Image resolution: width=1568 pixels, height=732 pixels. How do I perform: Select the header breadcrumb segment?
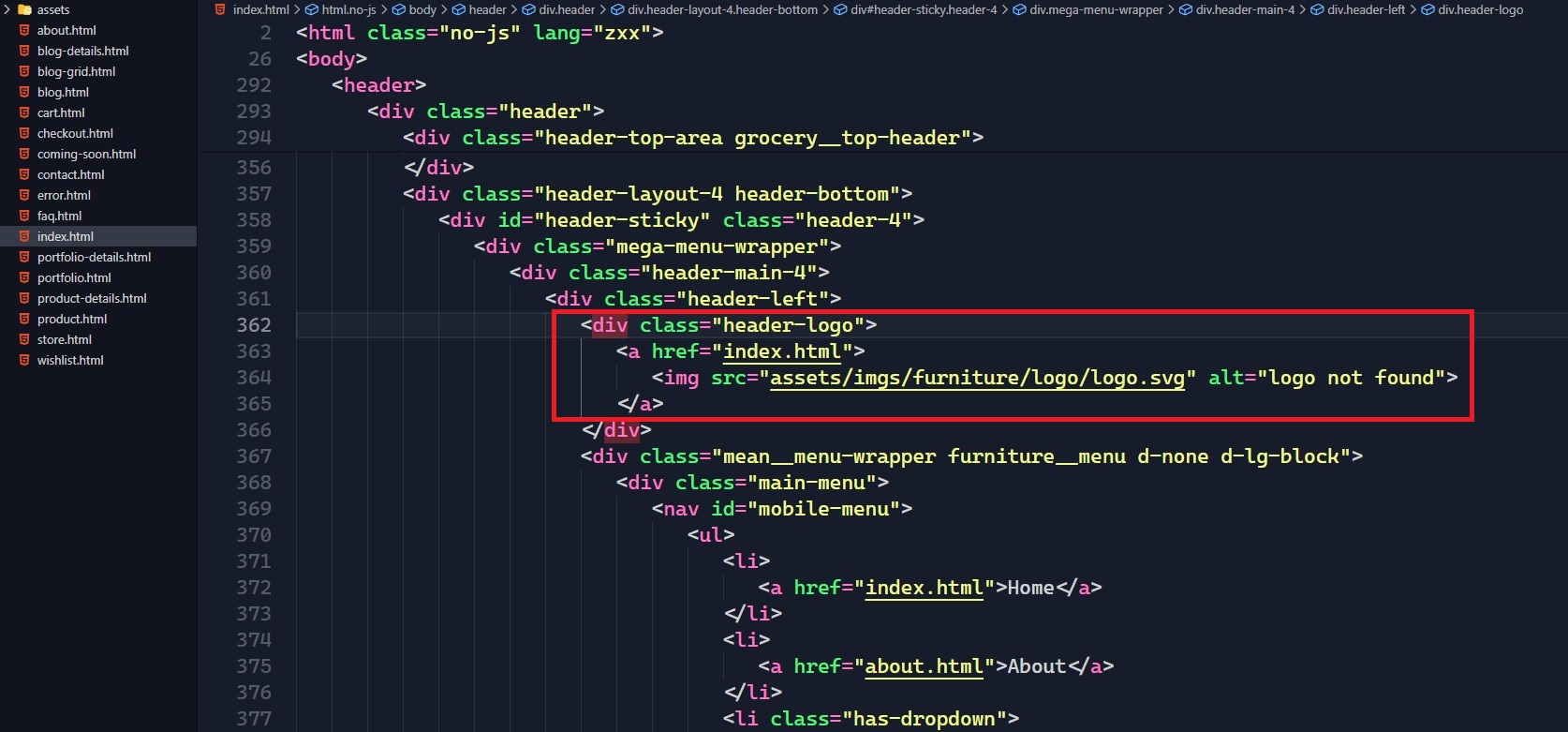pyautogui.click(x=487, y=9)
